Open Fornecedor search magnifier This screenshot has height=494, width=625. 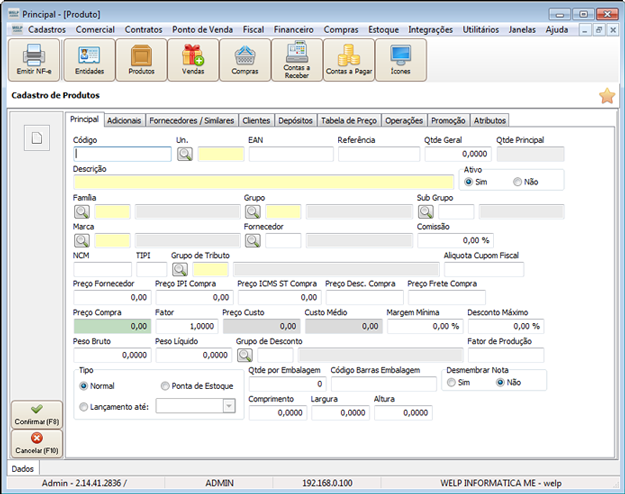253,240
